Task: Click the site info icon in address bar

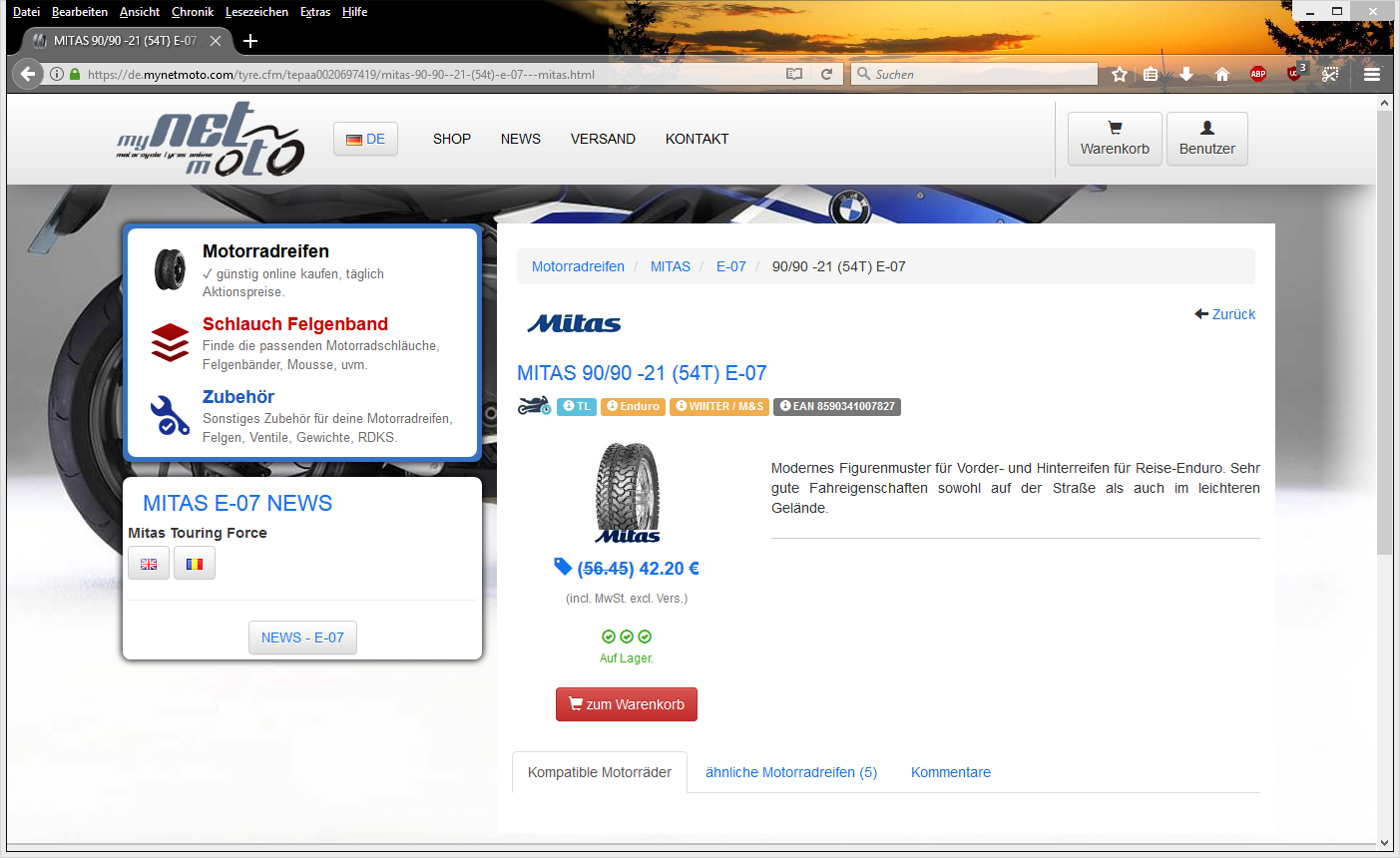Action: point(57,74)
